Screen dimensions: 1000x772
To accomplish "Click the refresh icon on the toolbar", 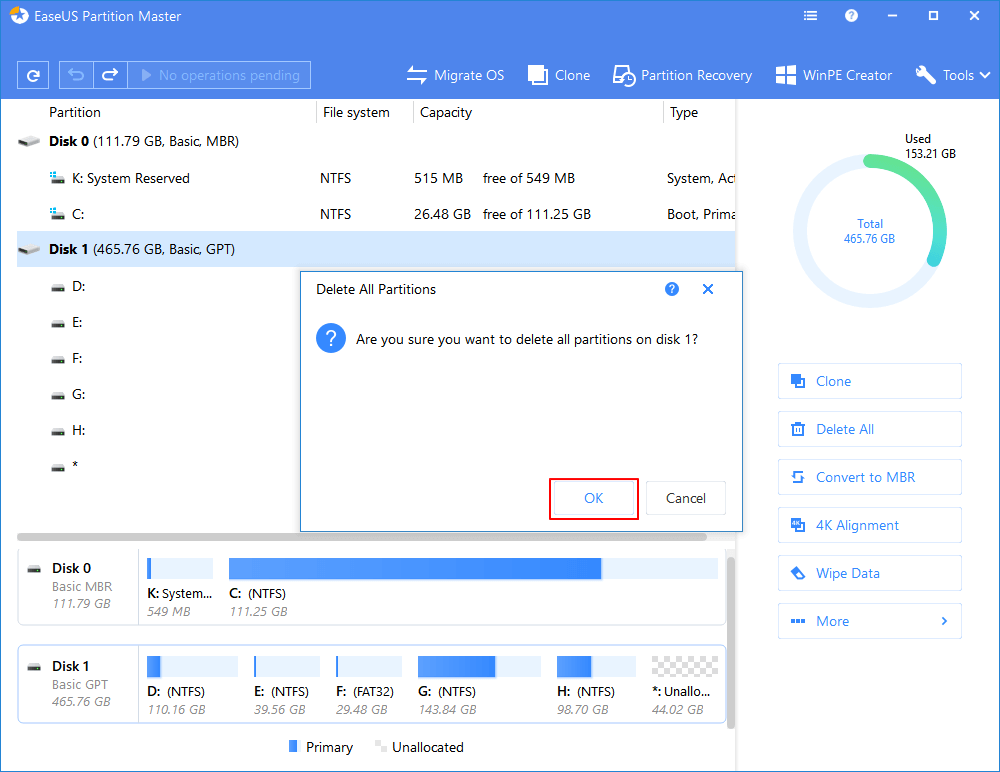I will pyautogui.click(x=32, y=75).
